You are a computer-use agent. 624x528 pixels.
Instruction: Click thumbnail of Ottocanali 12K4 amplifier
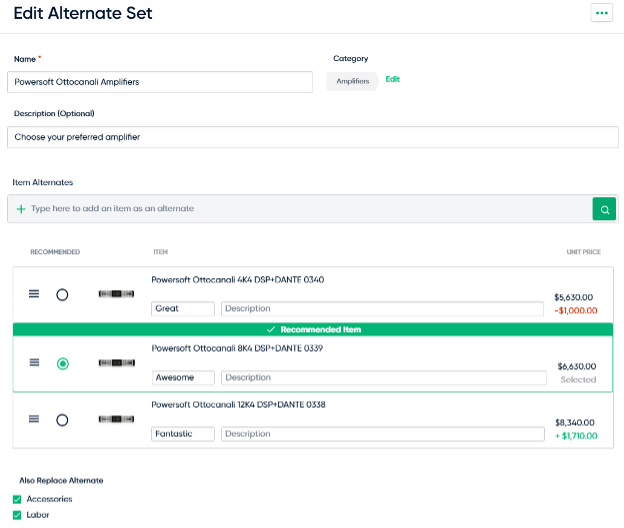[x=116, y=419]
